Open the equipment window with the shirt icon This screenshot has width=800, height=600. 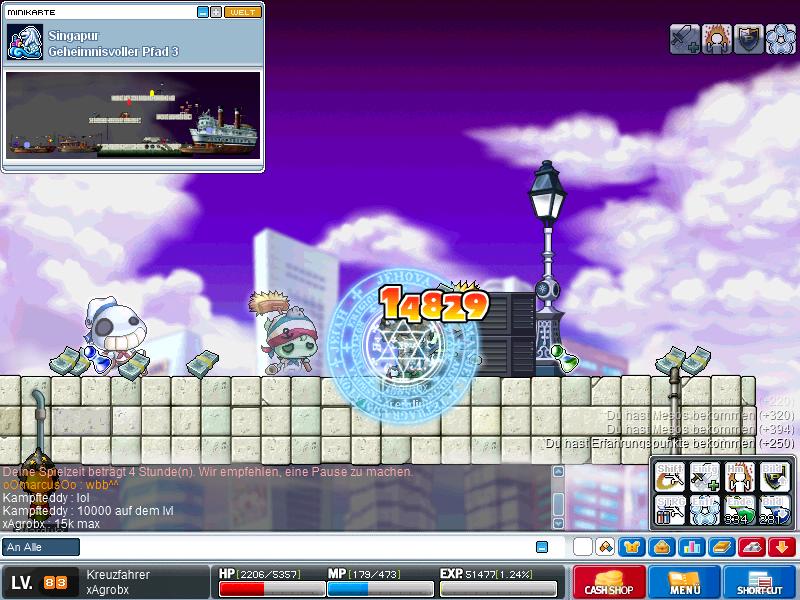click(633, 547)
